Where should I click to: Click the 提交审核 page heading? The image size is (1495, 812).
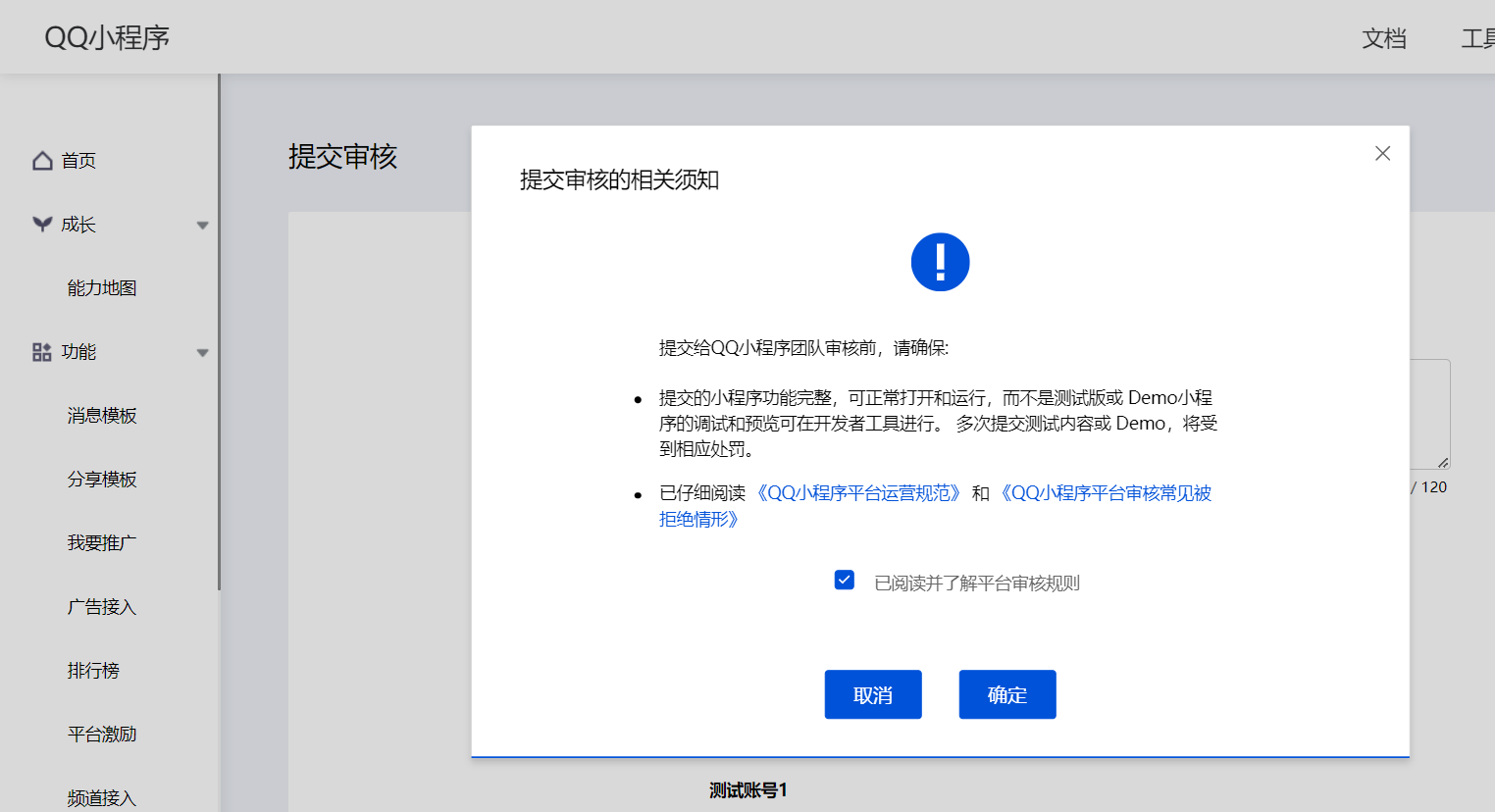342,156
